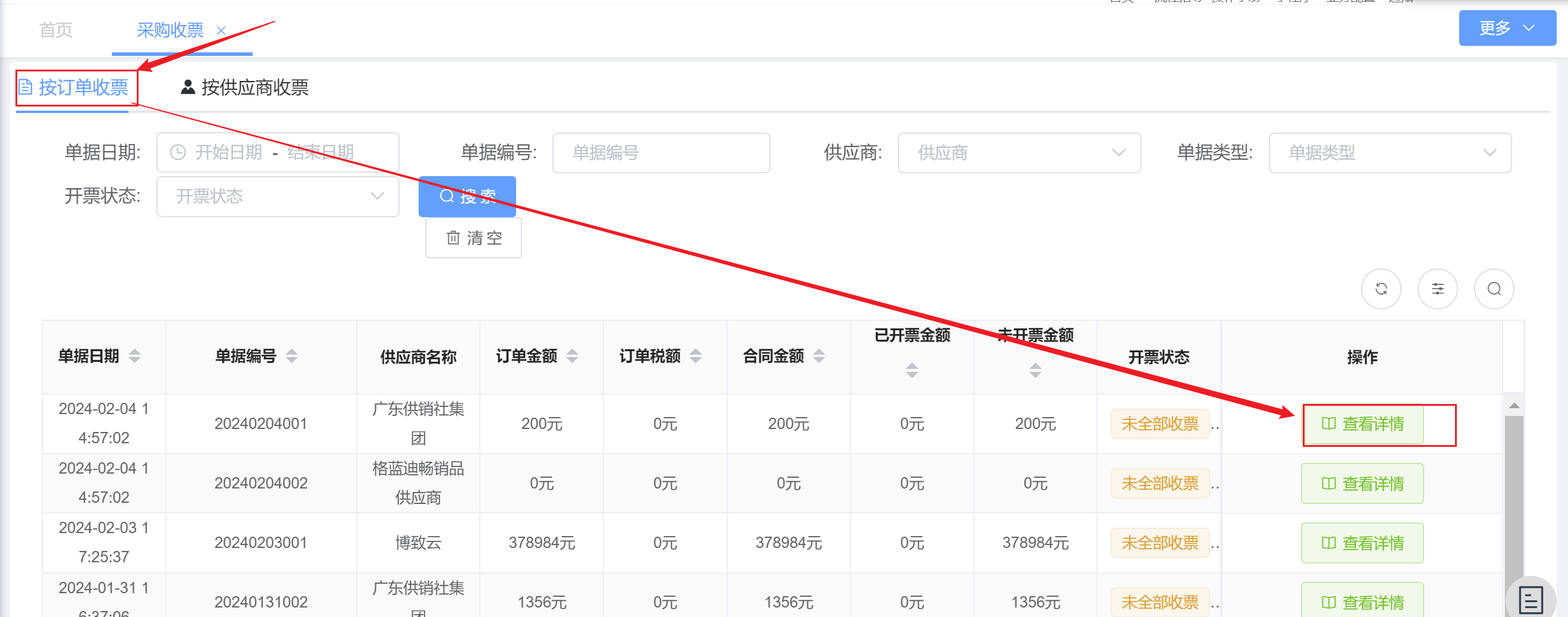Click 未全部收票 status for 20240204001
1568x617 pixels.
point(1159,424)
